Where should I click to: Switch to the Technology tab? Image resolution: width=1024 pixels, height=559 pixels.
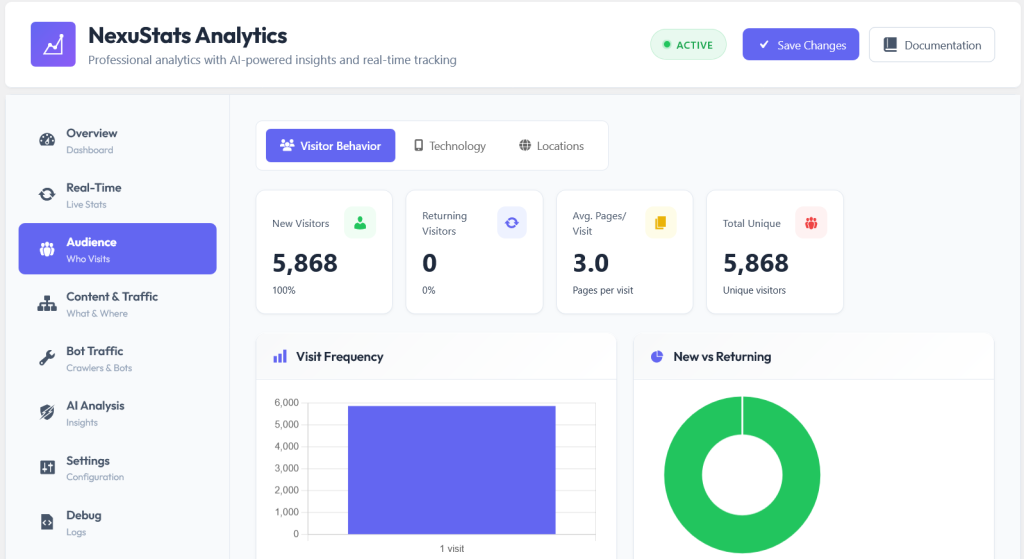click(x=450, y=146)
